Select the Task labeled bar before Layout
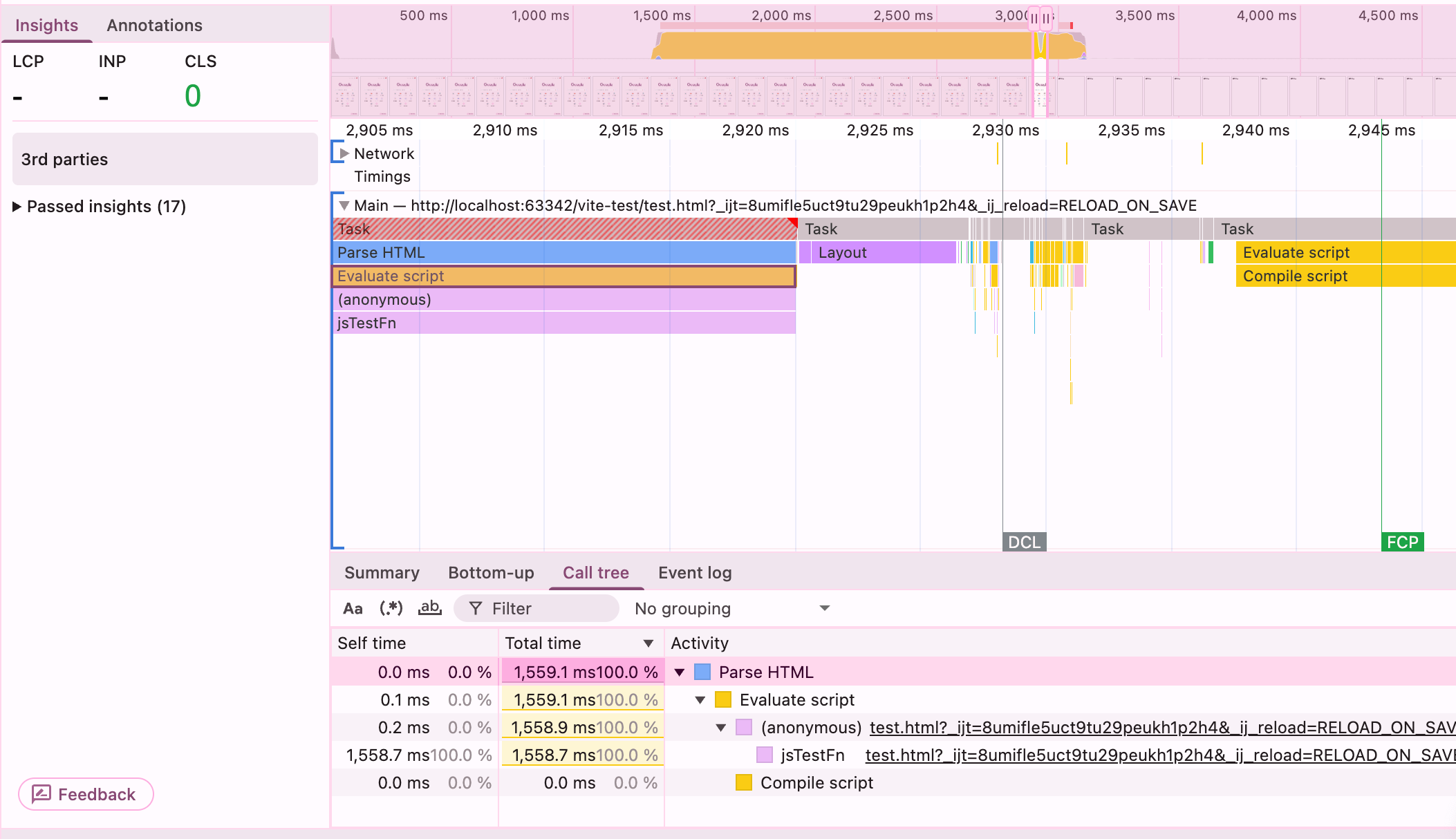The height and width of the screenshot is (839, 1456). click(x=884, y=229)
